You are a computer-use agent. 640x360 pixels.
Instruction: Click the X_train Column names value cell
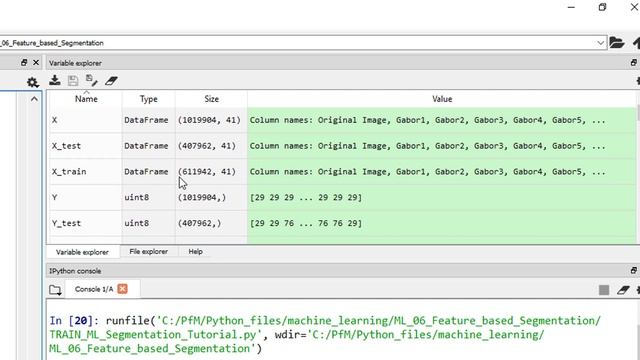pyautogui.click(x=442, y=171)
